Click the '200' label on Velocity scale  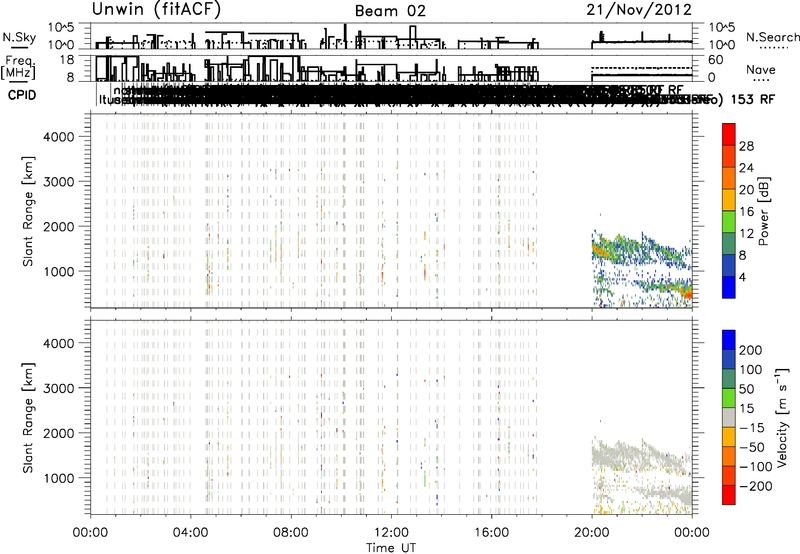[x=751, y=350]
